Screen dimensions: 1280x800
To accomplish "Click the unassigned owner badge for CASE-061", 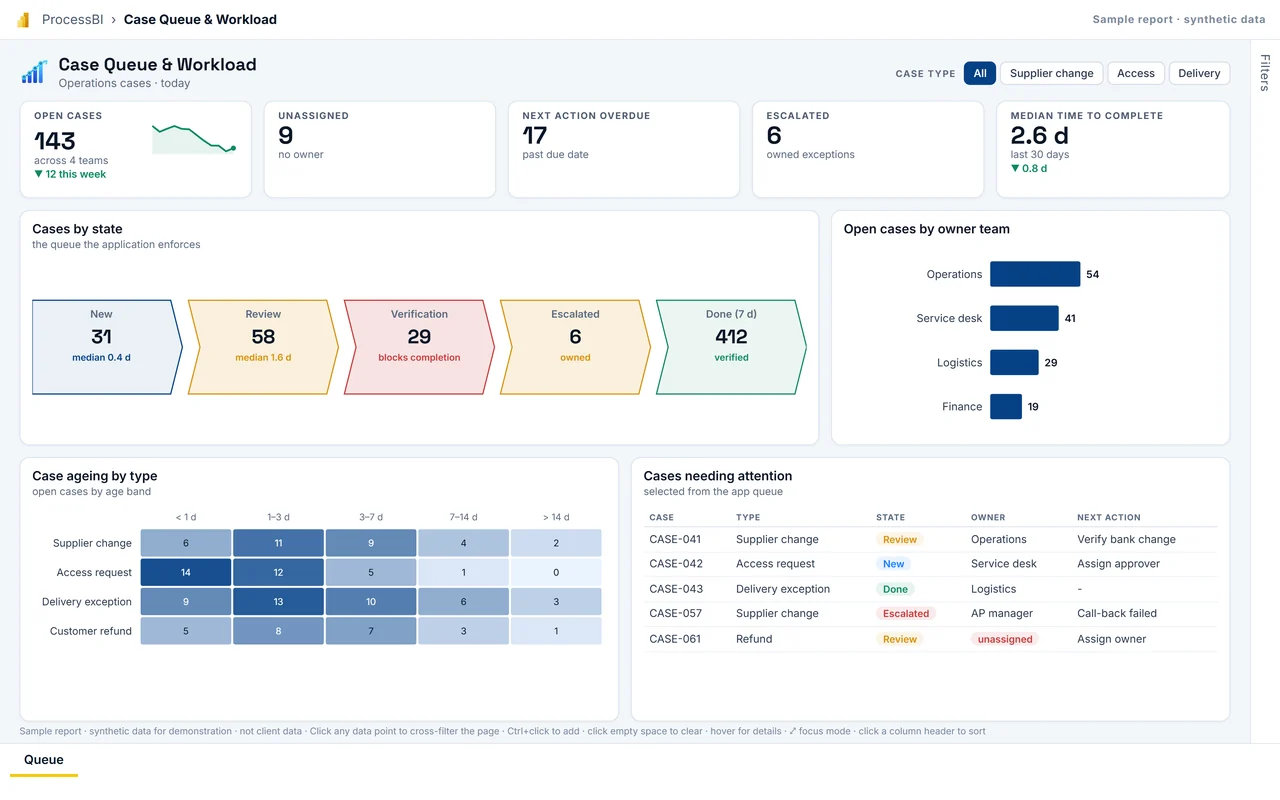I will [x=1005, y=639].
